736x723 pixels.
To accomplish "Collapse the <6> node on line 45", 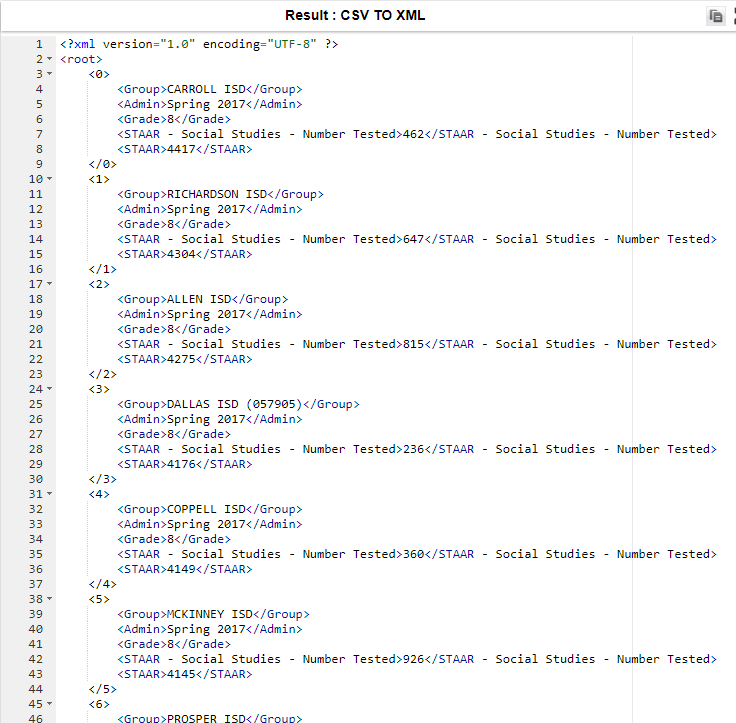I will pos(49,704).
